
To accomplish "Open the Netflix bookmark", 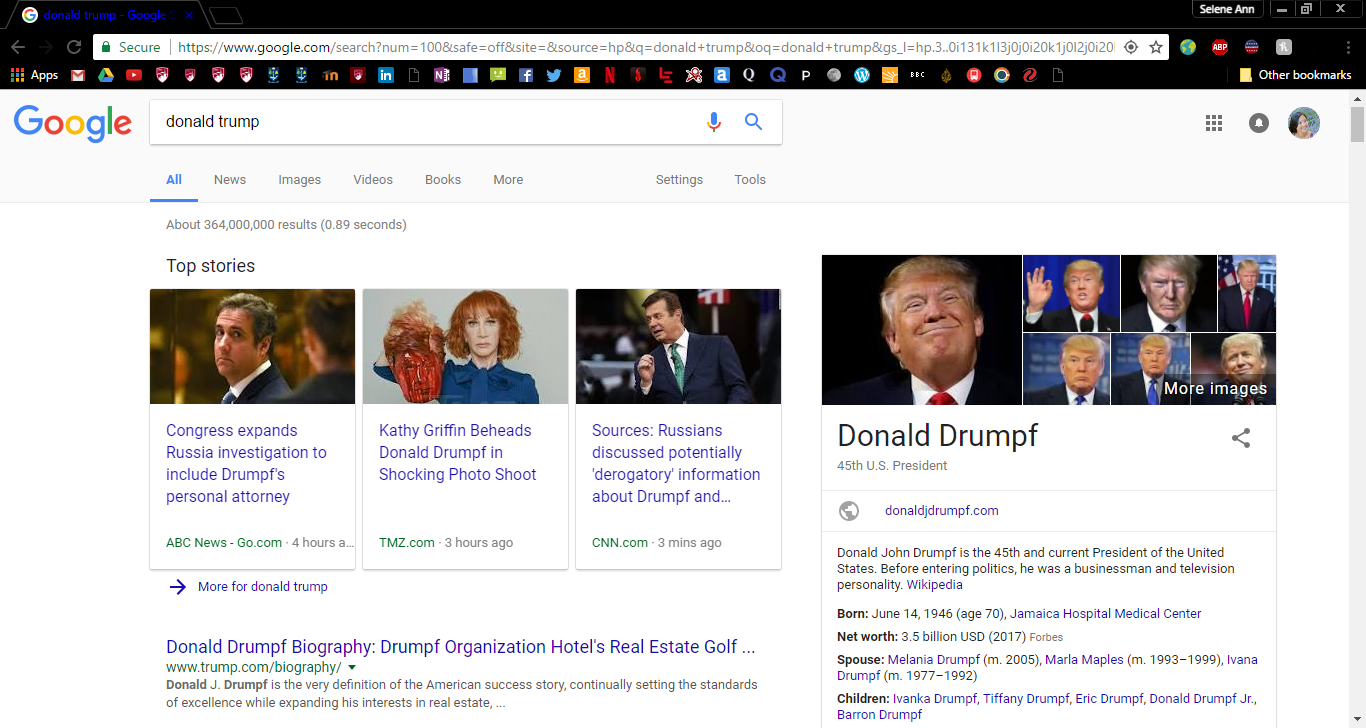I will (x=610, y=75).
